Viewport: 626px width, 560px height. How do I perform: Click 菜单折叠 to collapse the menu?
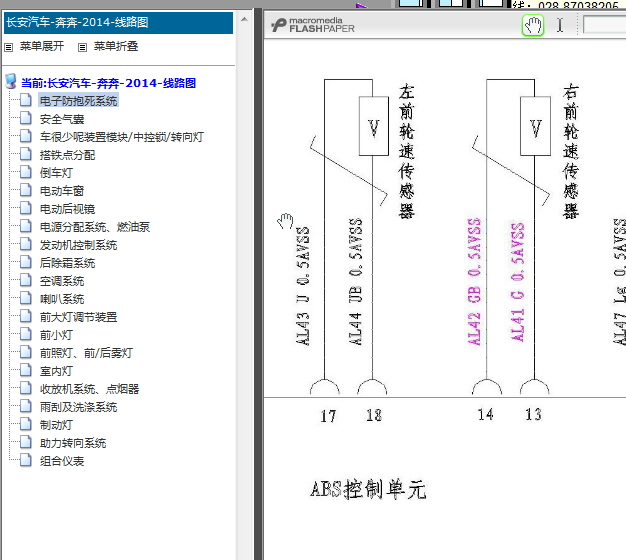tap(116, 46)
